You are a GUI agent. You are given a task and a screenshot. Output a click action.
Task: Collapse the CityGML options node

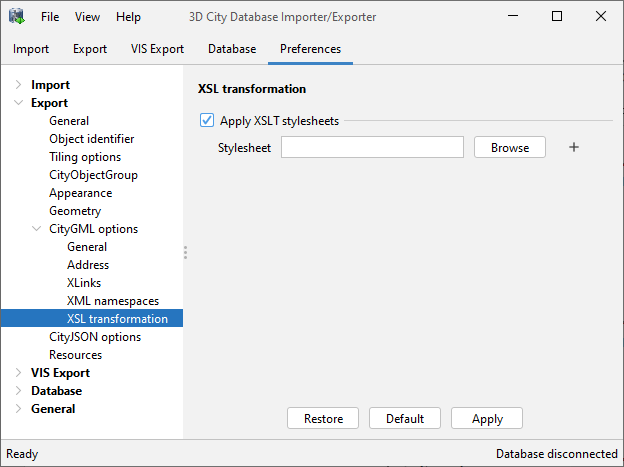36,229
